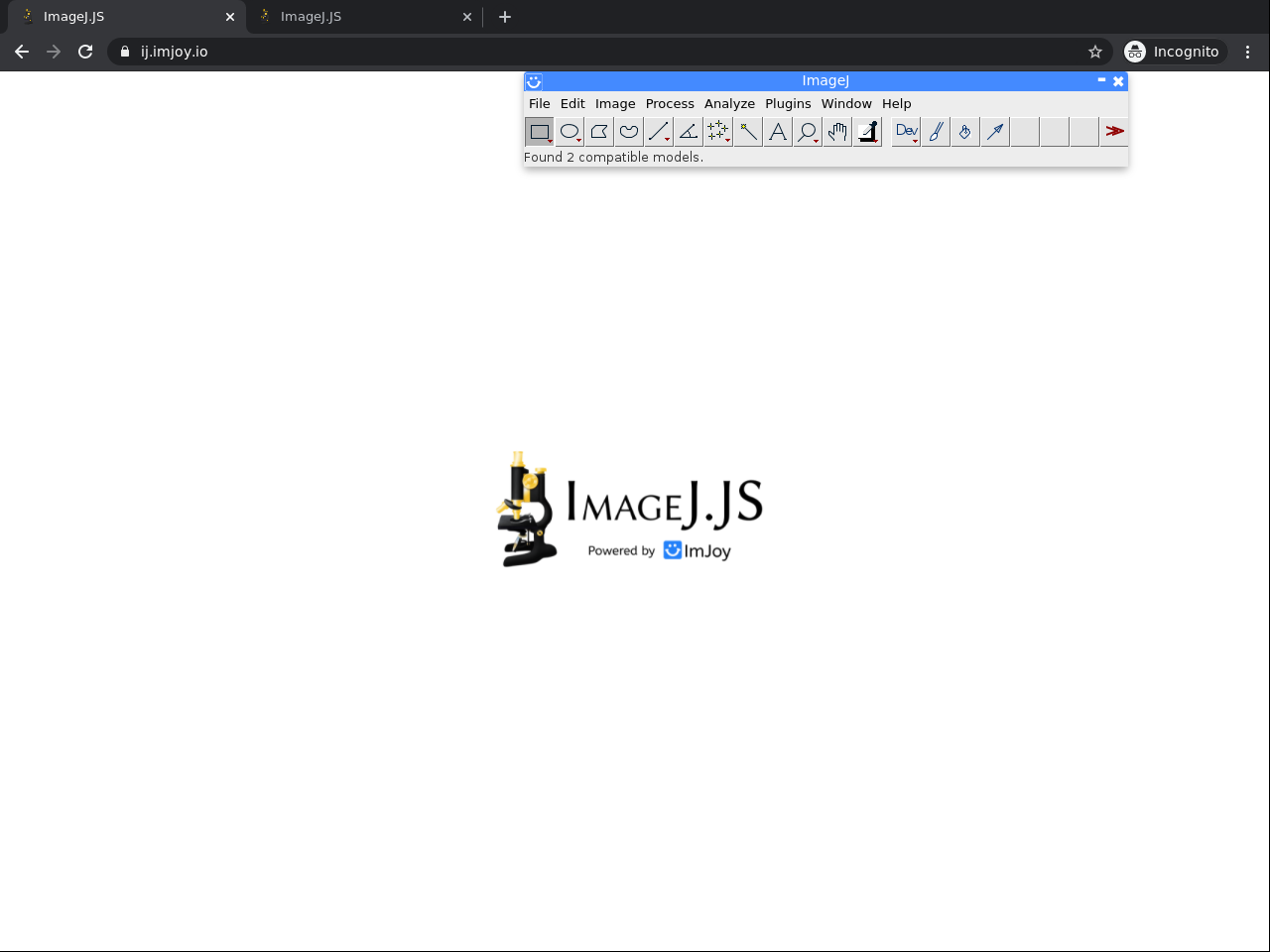Open the File menu
The image size is (1270, 952).
pos(540,103)
